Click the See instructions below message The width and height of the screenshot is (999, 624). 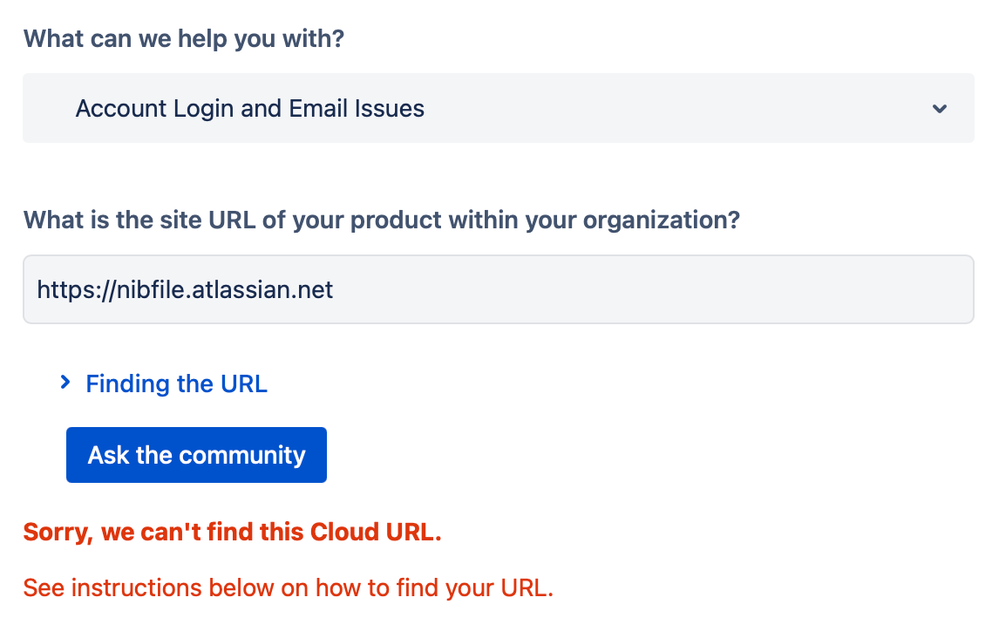(288, 587)
